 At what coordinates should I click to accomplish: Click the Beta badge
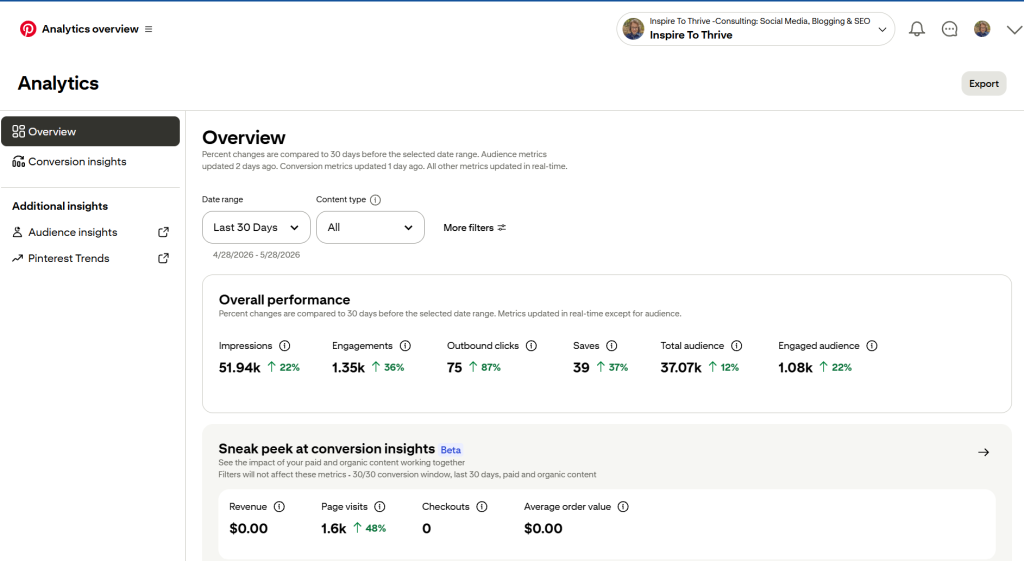click(451, 450)
